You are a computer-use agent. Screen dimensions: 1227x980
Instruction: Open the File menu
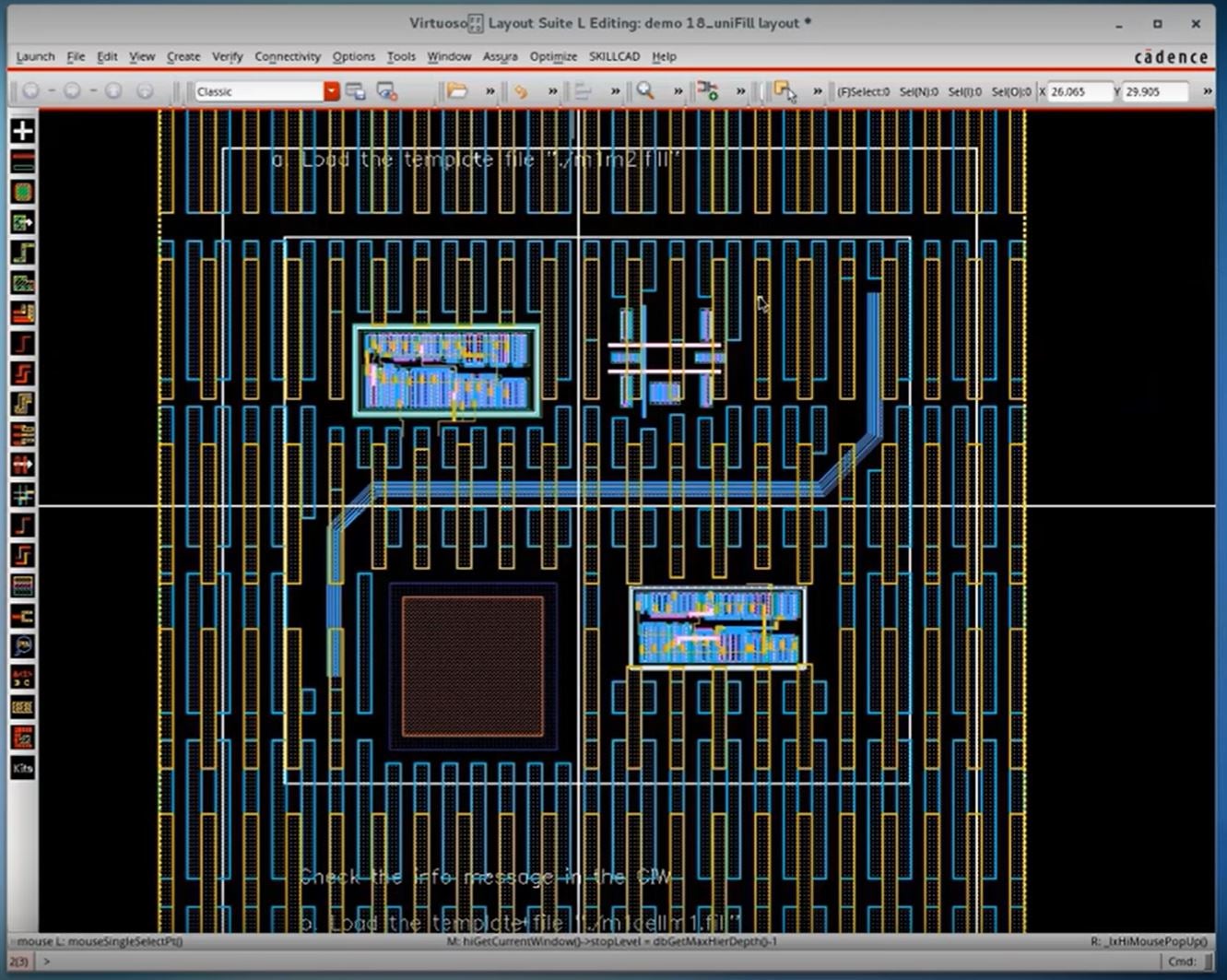point(76,56)
